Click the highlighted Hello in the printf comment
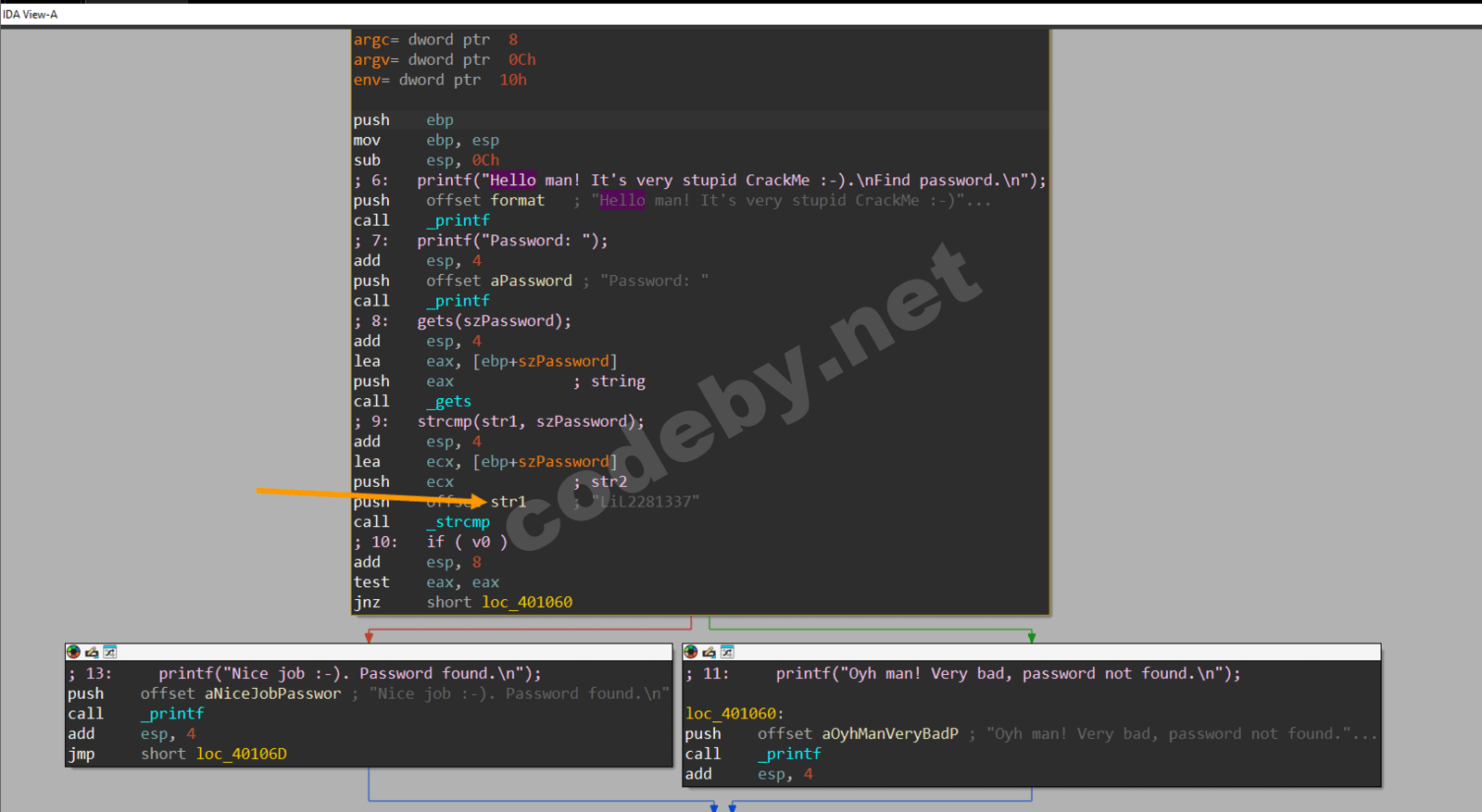 pyautogui.click(x=512, y=181)
